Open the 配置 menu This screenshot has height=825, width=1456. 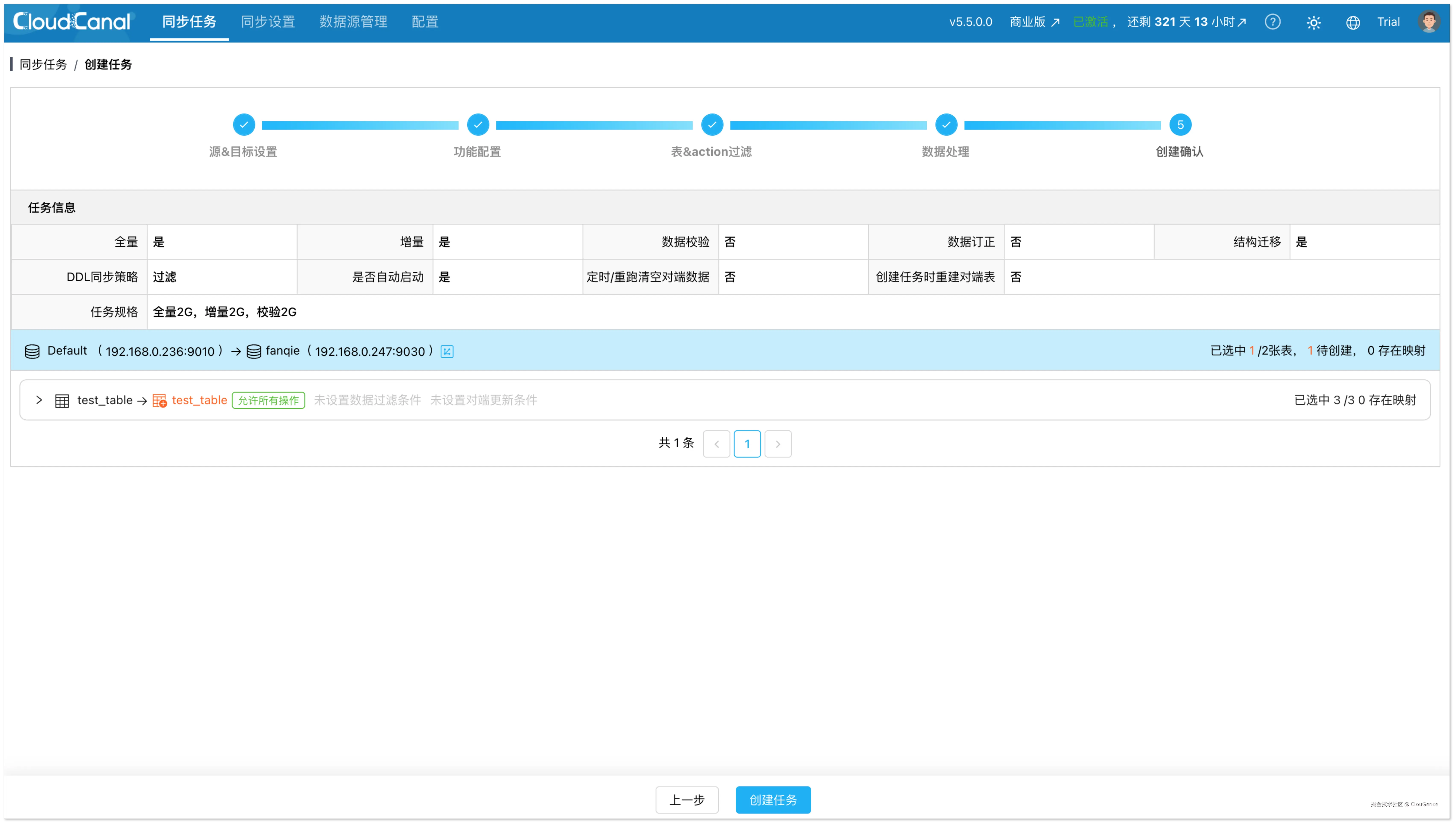(x=425, y=22)
